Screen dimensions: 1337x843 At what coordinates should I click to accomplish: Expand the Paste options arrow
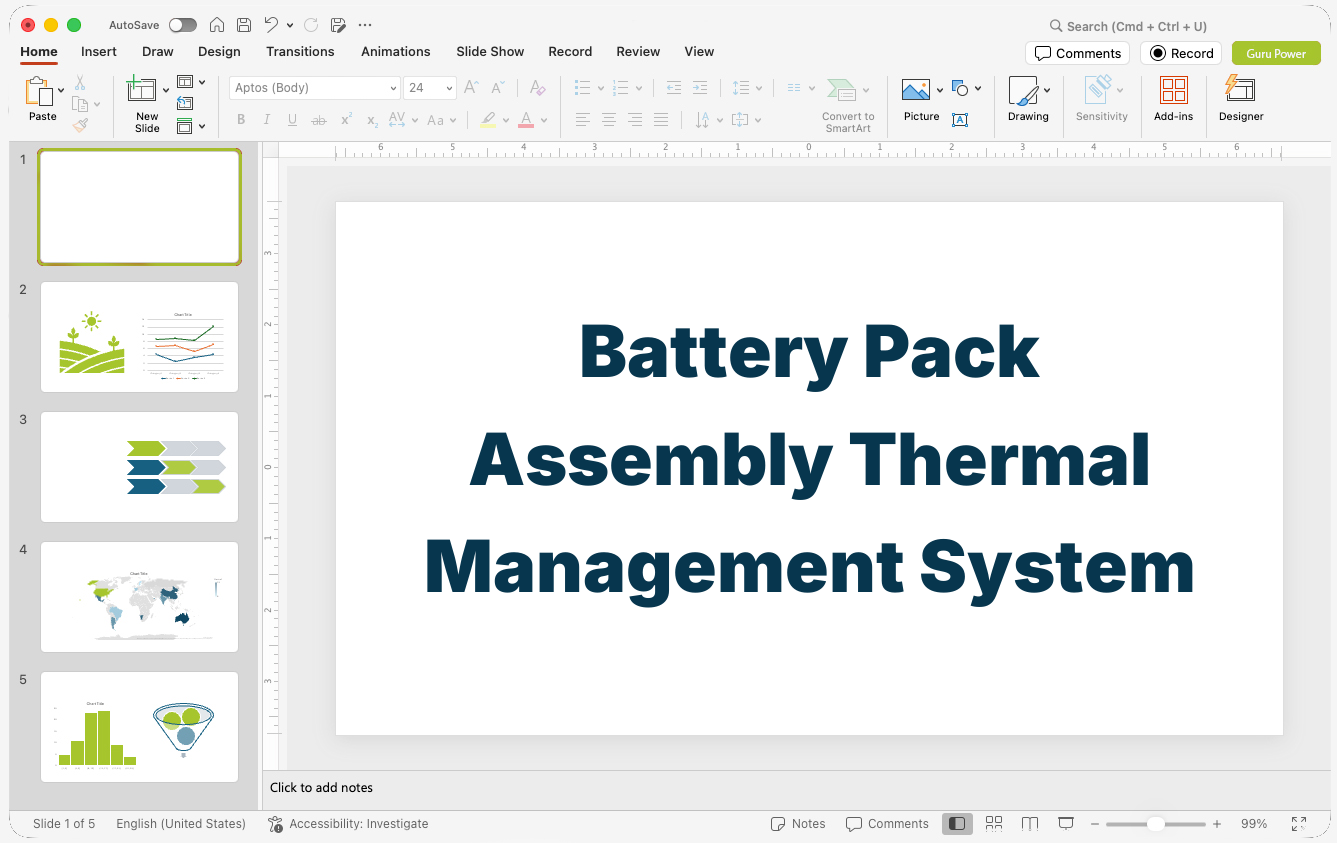[x=61, y=90]
